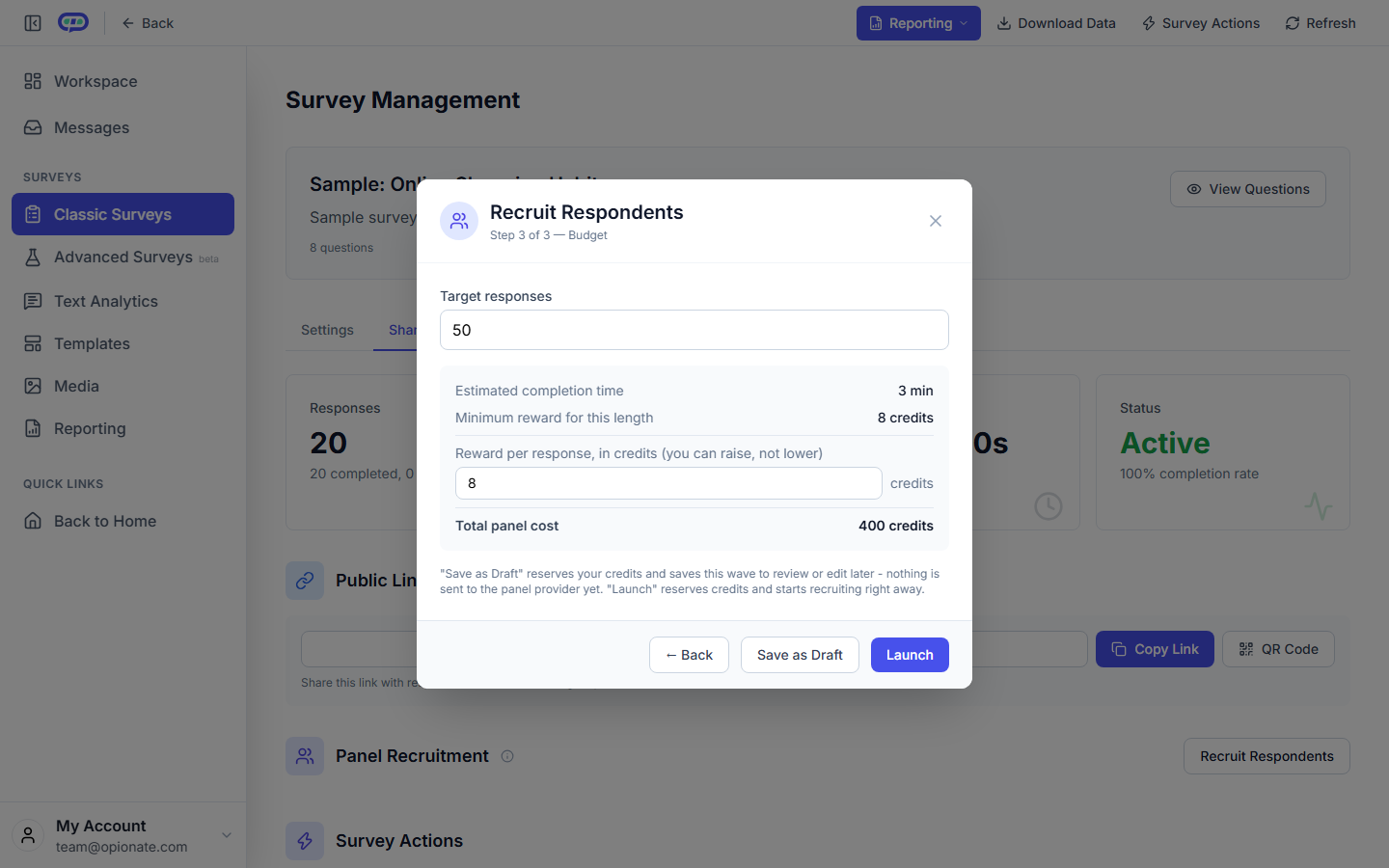The height and width of the screenshot is (868, 1389).
Task: Collapse sidebar with panel toggle icon
Action: 33,23
